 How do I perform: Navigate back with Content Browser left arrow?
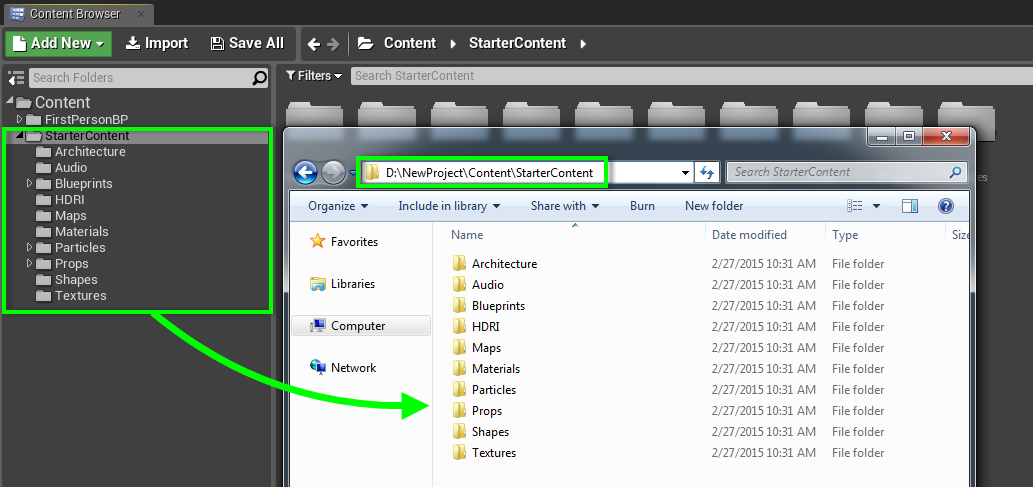click(314, 44)
